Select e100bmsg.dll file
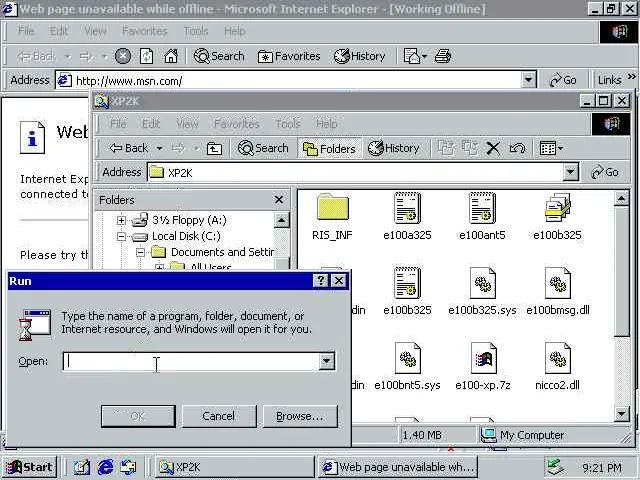 coord(558,291)
